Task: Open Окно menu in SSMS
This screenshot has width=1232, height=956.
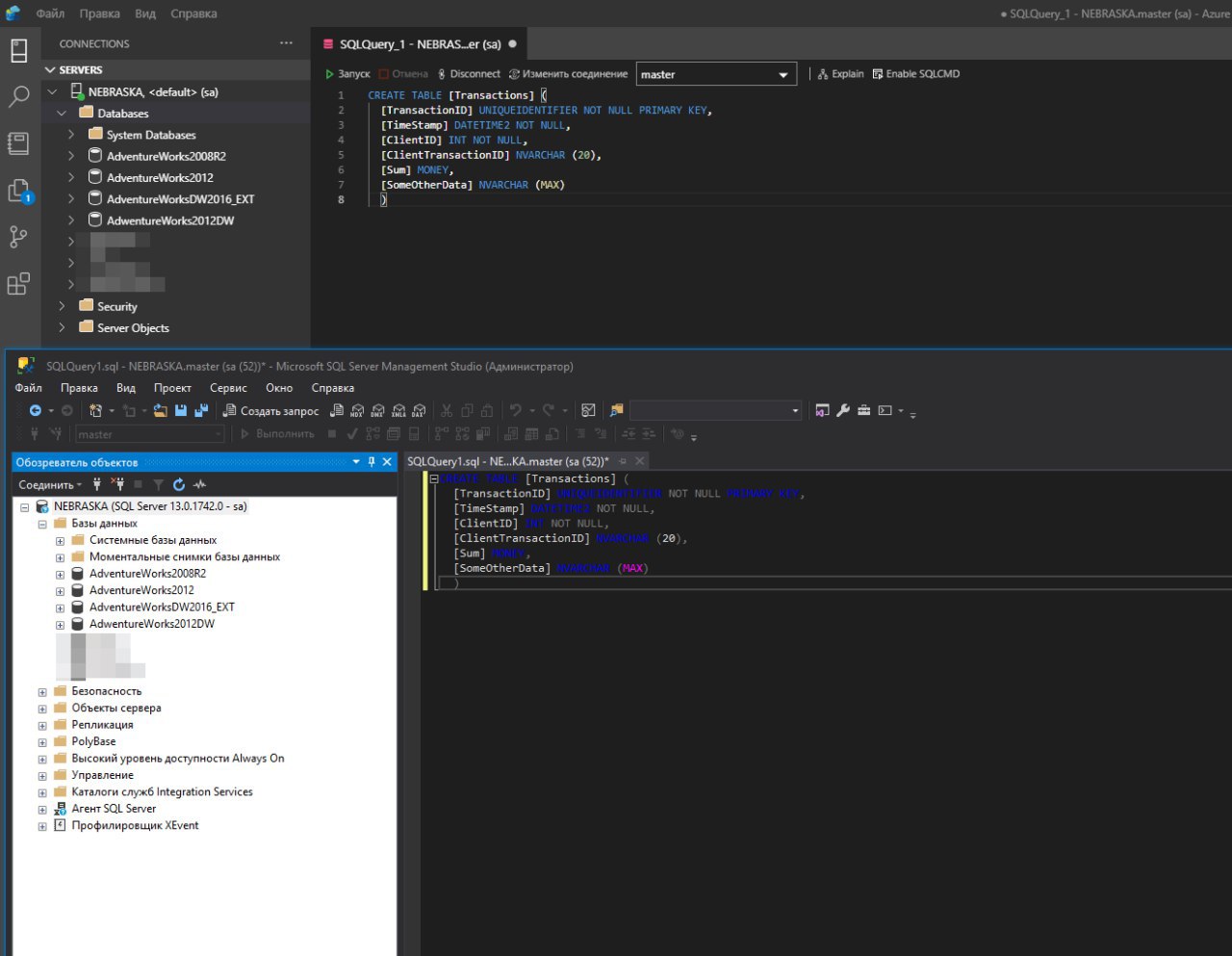Action: coord(279,388)
